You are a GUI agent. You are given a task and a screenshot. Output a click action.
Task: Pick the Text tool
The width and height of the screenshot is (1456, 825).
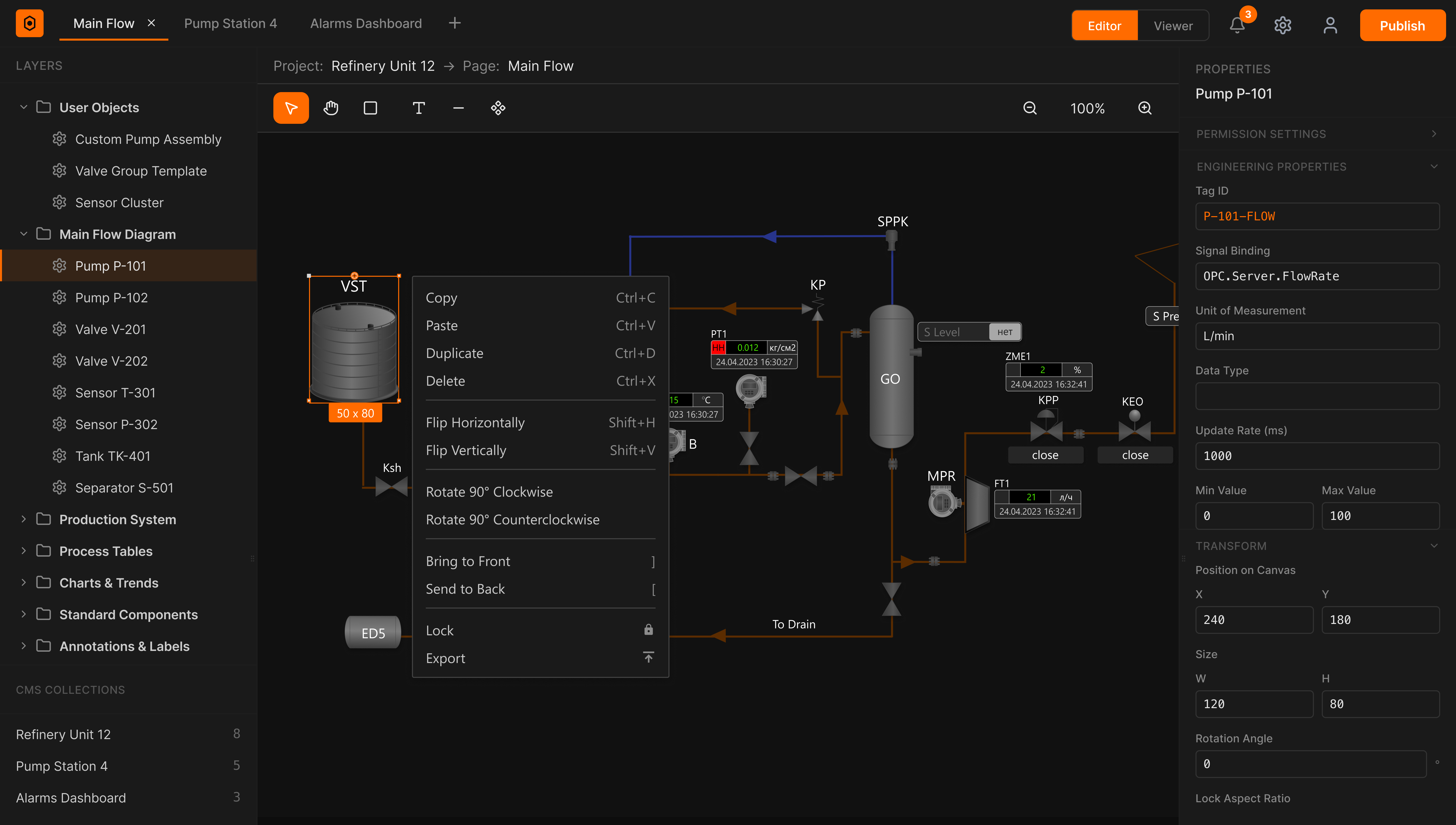[419, 108]
